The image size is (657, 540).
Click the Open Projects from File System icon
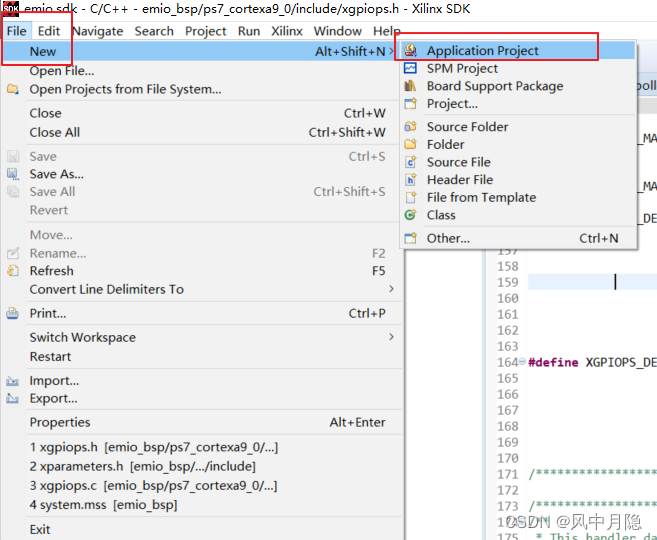(x=13, y=89)
